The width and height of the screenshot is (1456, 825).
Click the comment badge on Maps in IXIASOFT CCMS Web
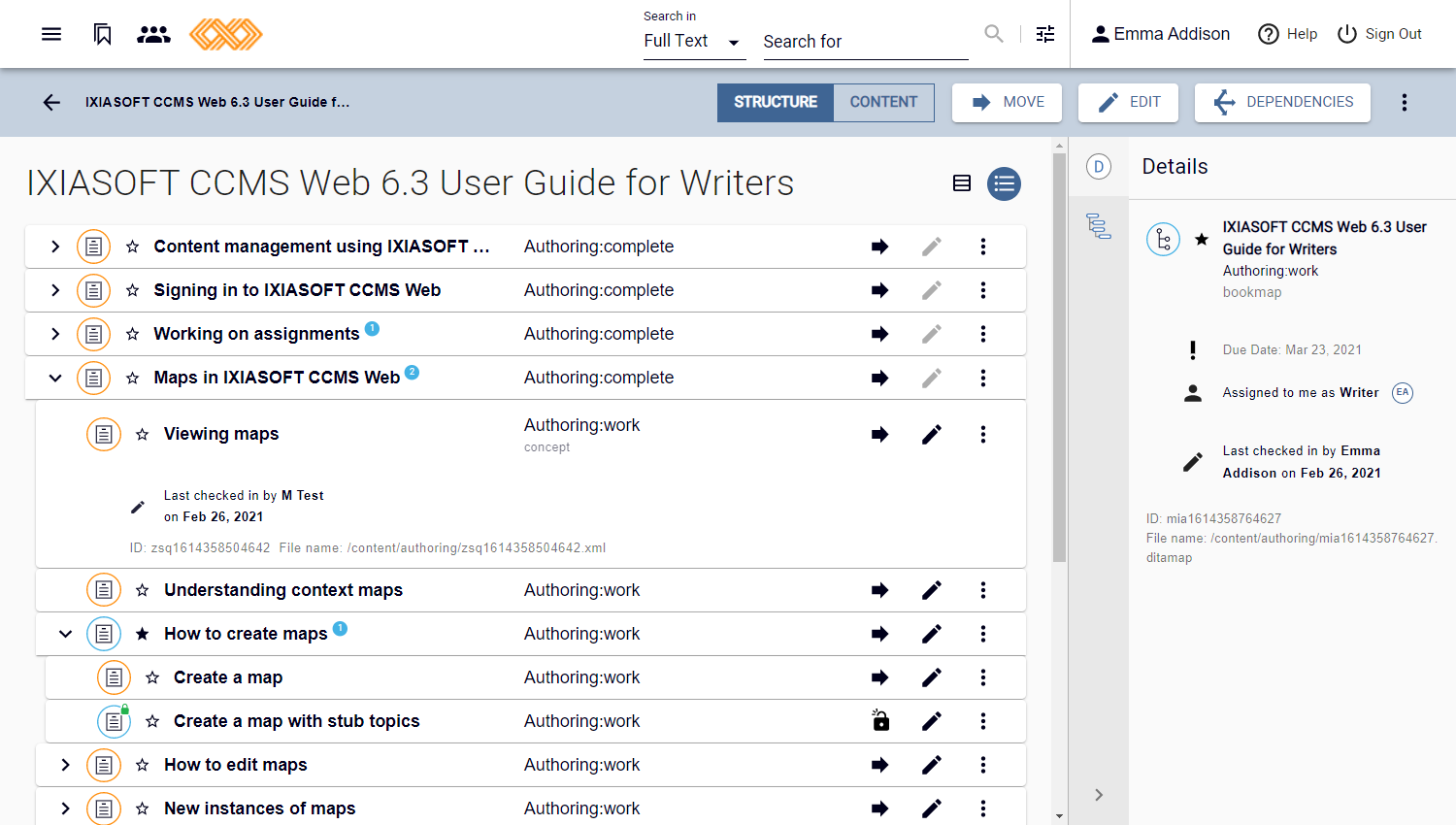(x=412, y=372)
